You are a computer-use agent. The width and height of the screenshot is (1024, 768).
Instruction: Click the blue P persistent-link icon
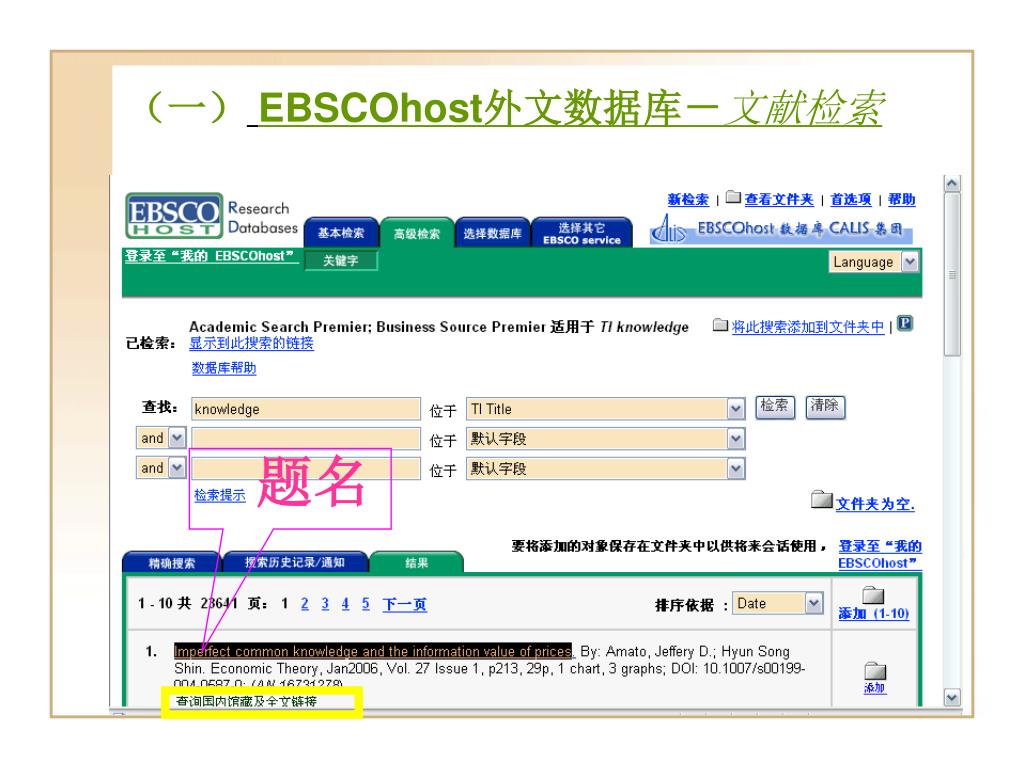[x=904, y=323]
